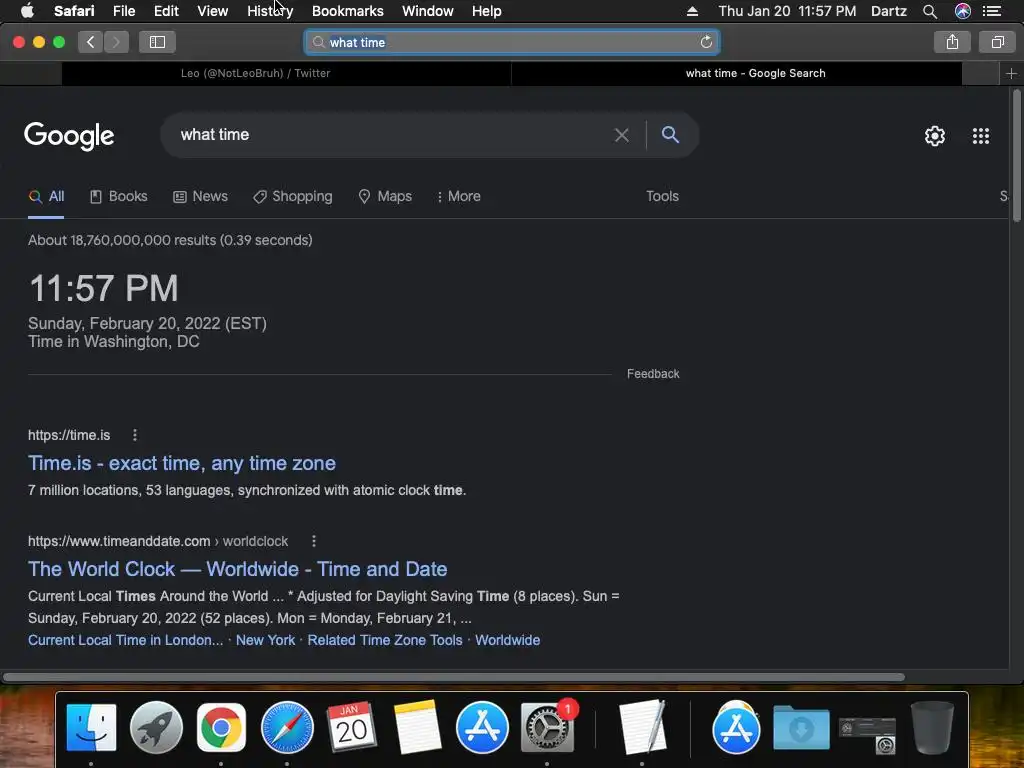The image size is (1024, 768).
Task: Click the menu bar date and time
Action: click(787, 11)
